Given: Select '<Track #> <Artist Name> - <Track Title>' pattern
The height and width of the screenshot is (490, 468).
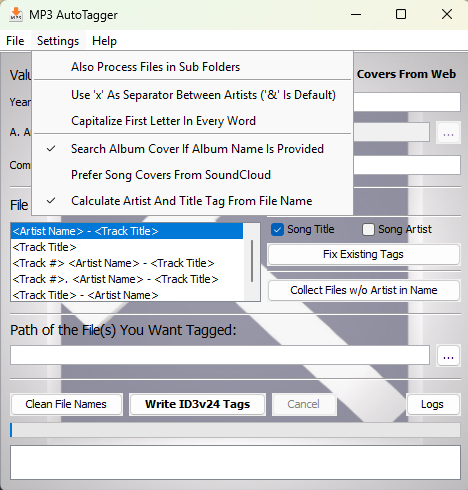Looking at the screenshot, I should pos(127,263).
